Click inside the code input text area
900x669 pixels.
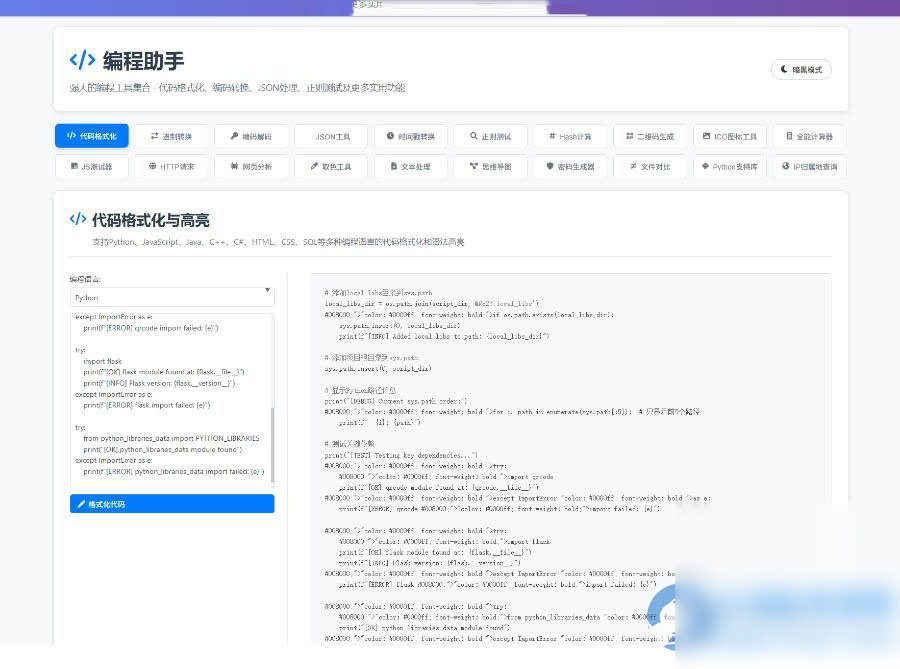171,400
